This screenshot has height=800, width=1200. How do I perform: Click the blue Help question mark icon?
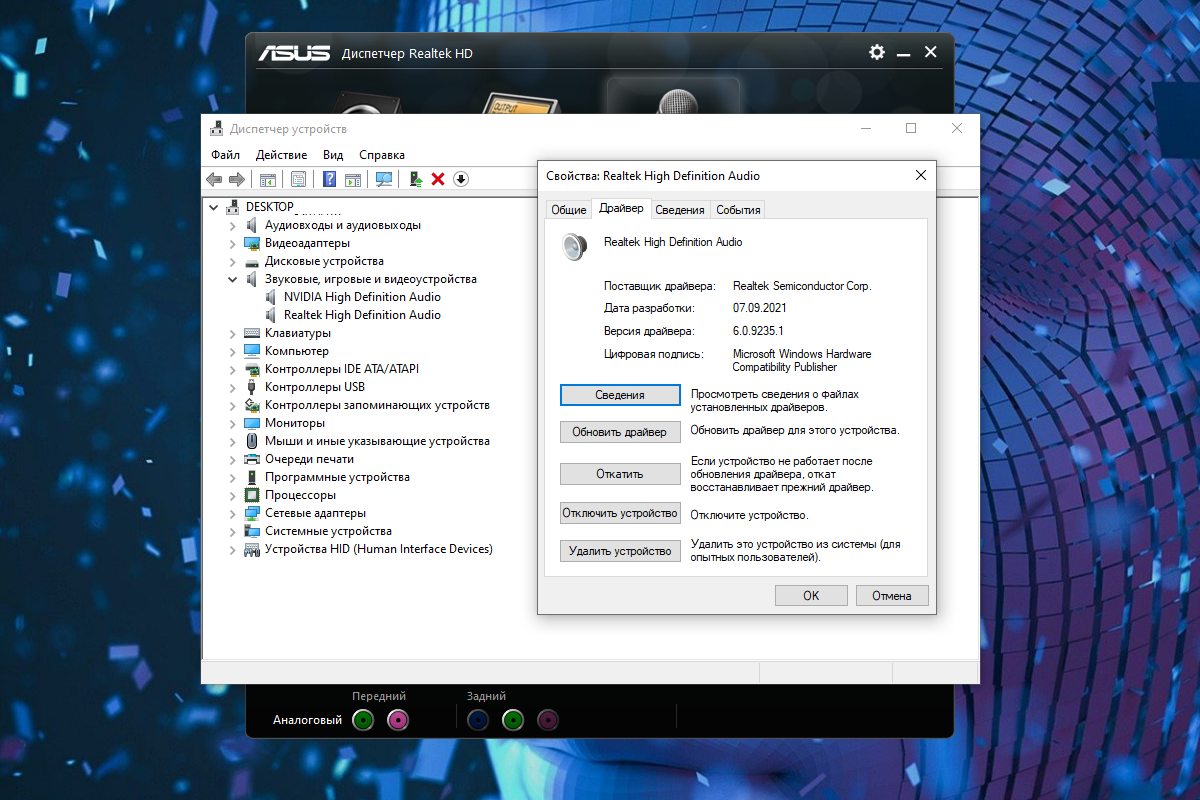tap(329, 179)
